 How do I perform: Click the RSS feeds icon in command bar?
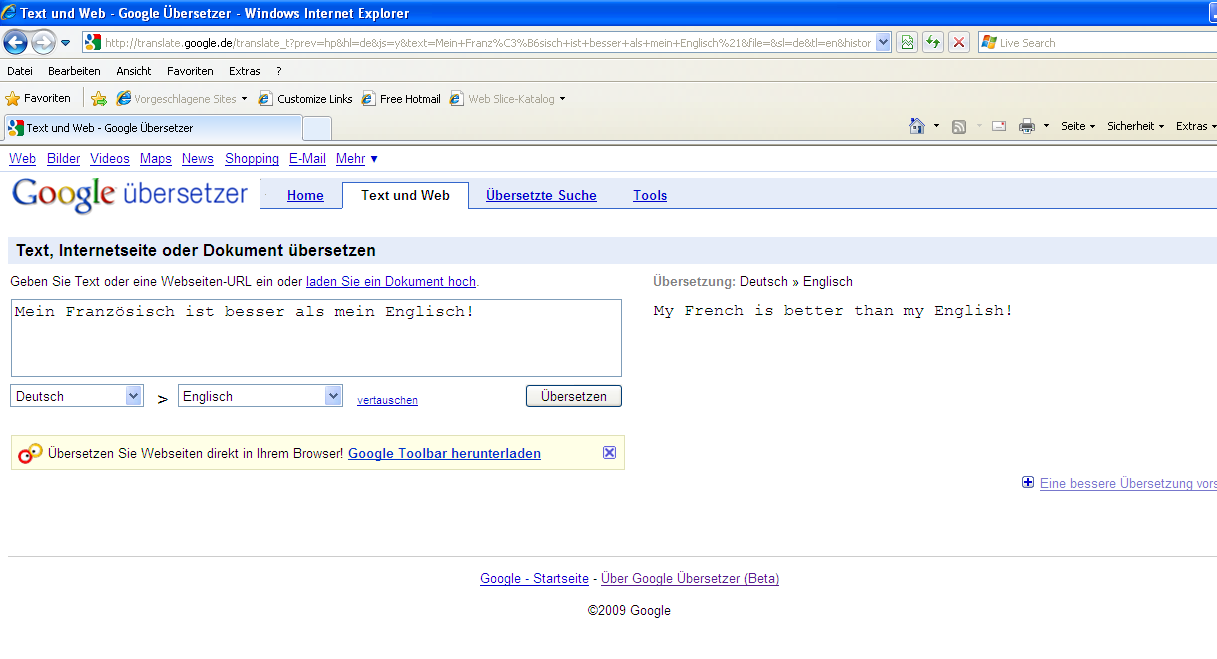pyautogui.click(x=959, y=126)
